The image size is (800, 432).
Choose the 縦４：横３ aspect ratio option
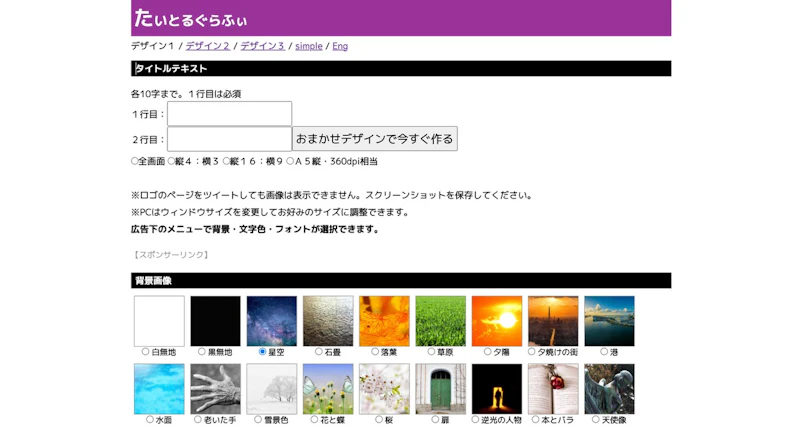tap(171, 161)
